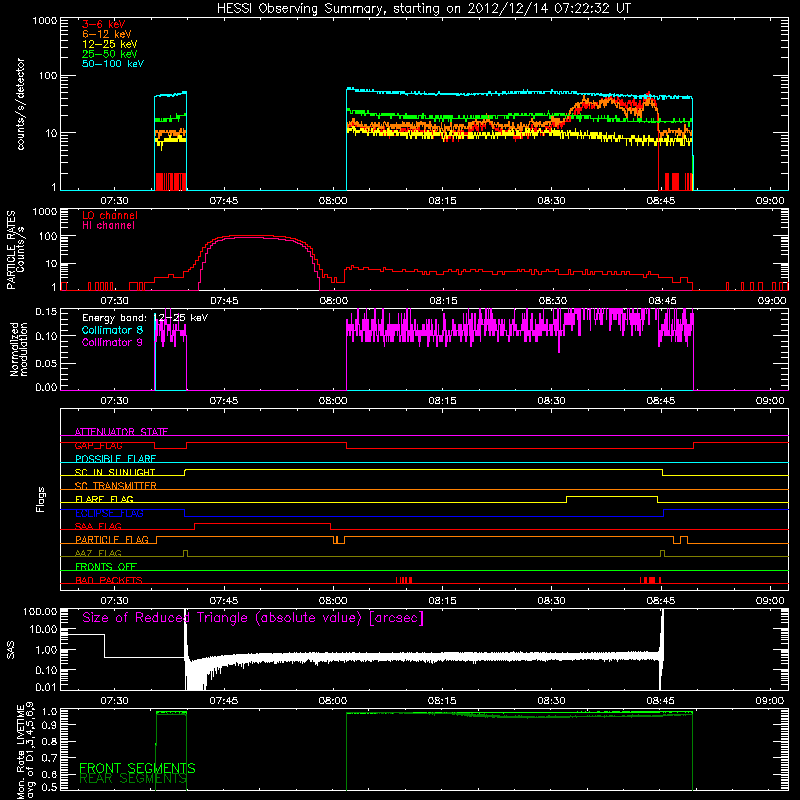Click the 'SAS' vertical axis label
Viewport: 800px width, 800px height.
[11, 650]
